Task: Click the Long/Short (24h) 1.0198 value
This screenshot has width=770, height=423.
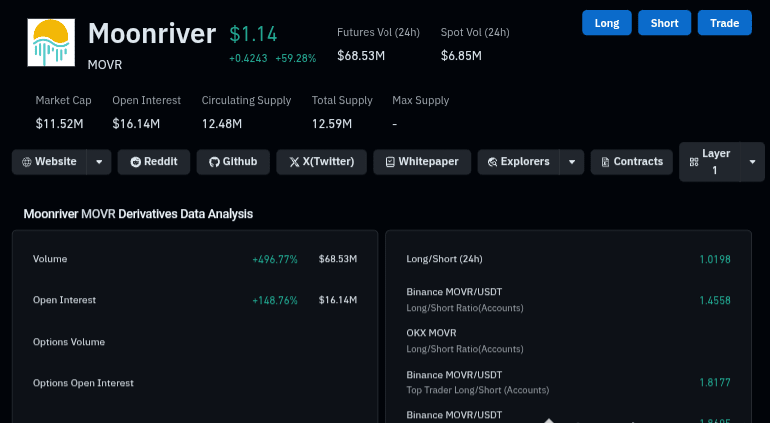Action: pos(715,259)
